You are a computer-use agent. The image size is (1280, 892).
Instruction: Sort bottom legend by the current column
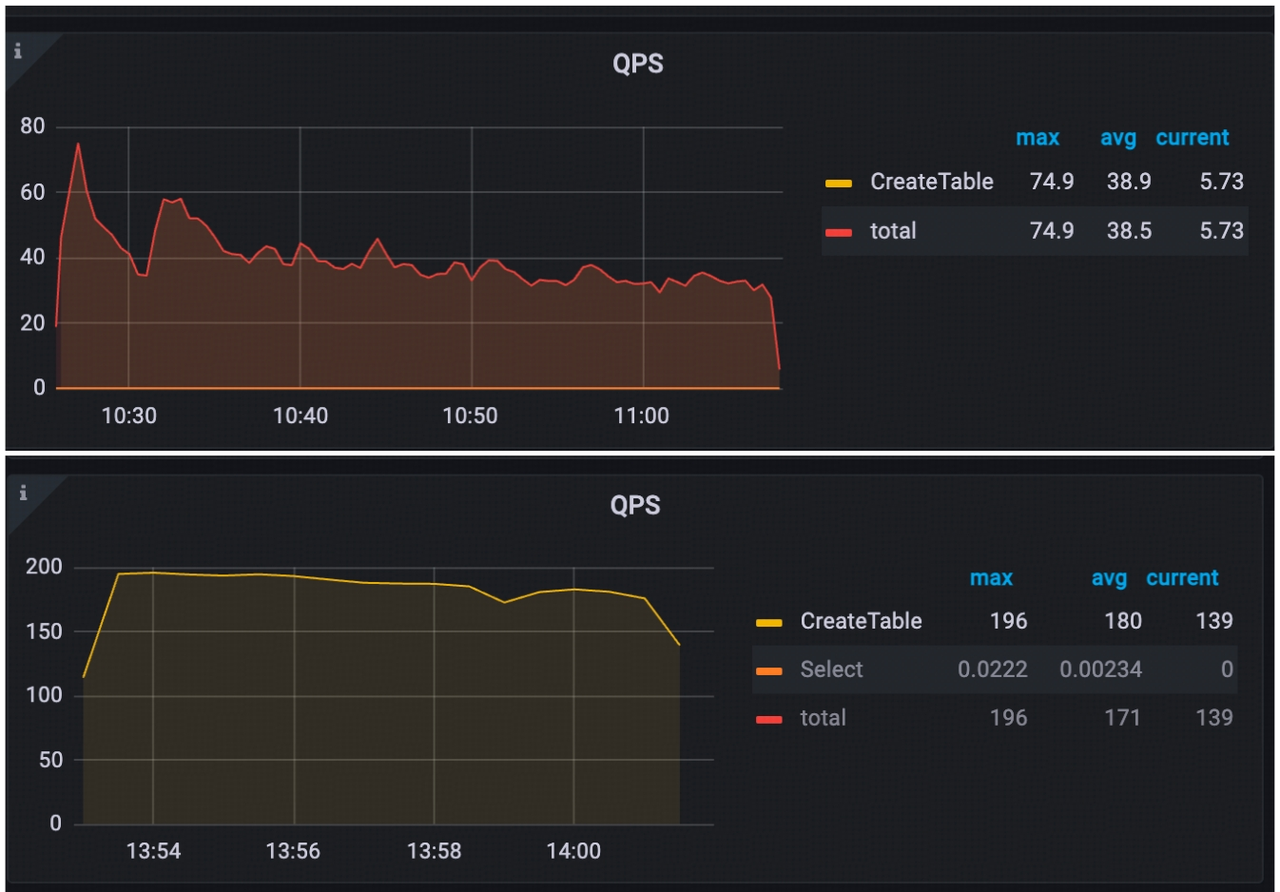[x=1183, y=578]
